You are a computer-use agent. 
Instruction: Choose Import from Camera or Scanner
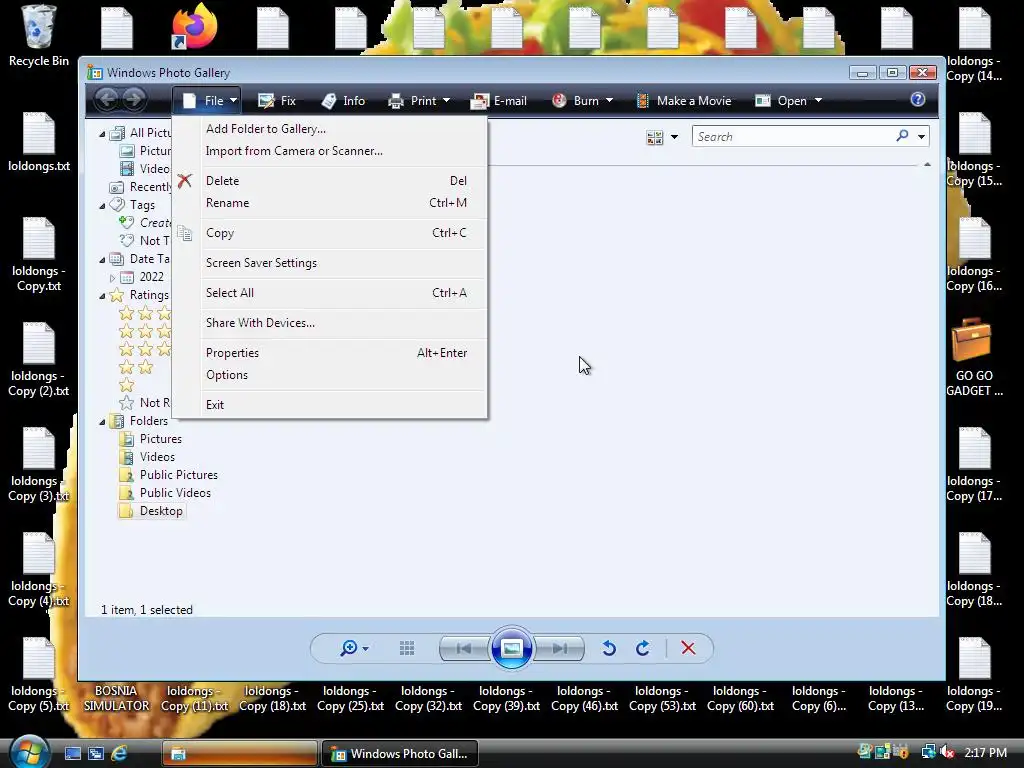click(295, 151)
